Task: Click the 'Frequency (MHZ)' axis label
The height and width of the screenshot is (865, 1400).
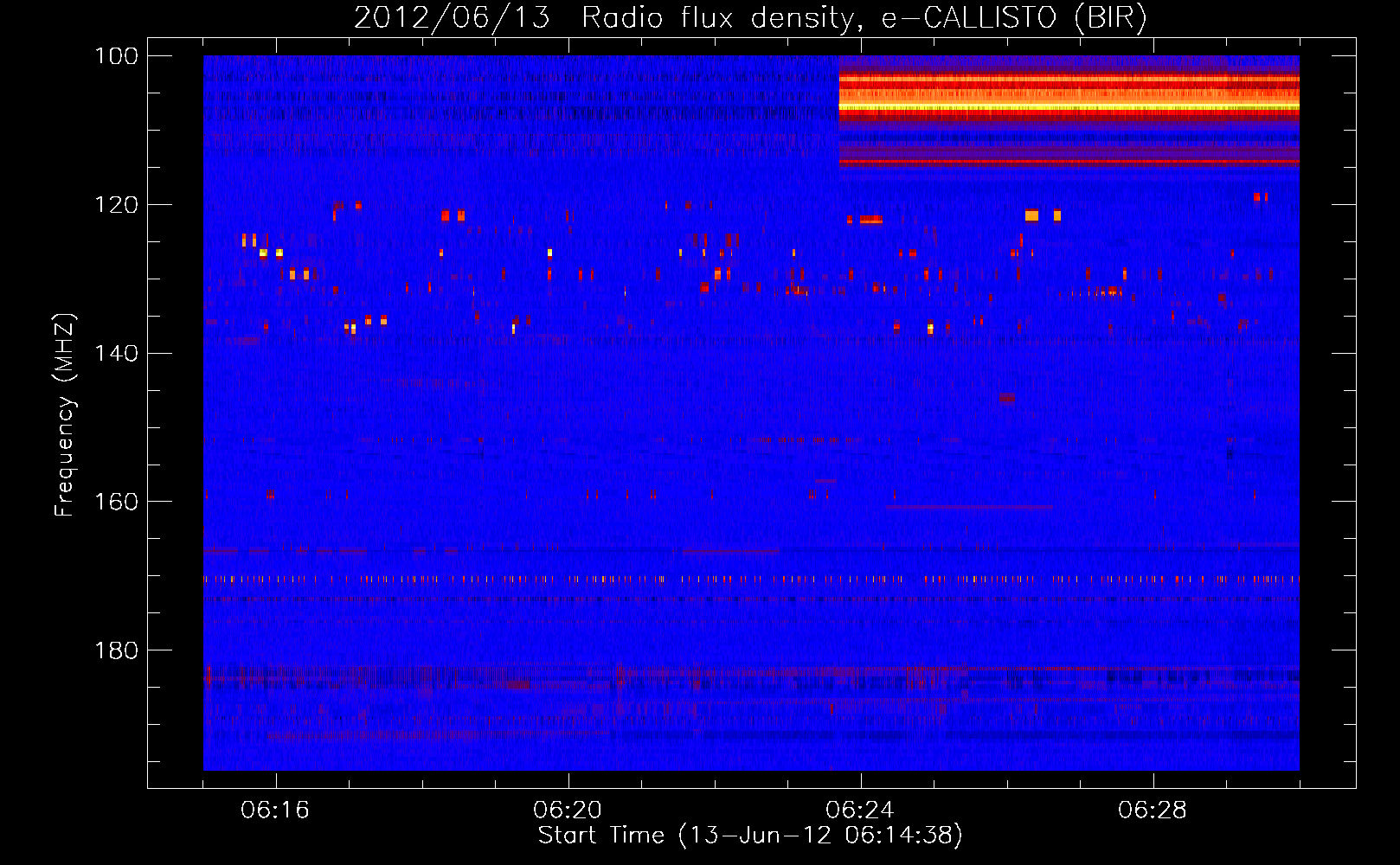Action: [65, 414]
